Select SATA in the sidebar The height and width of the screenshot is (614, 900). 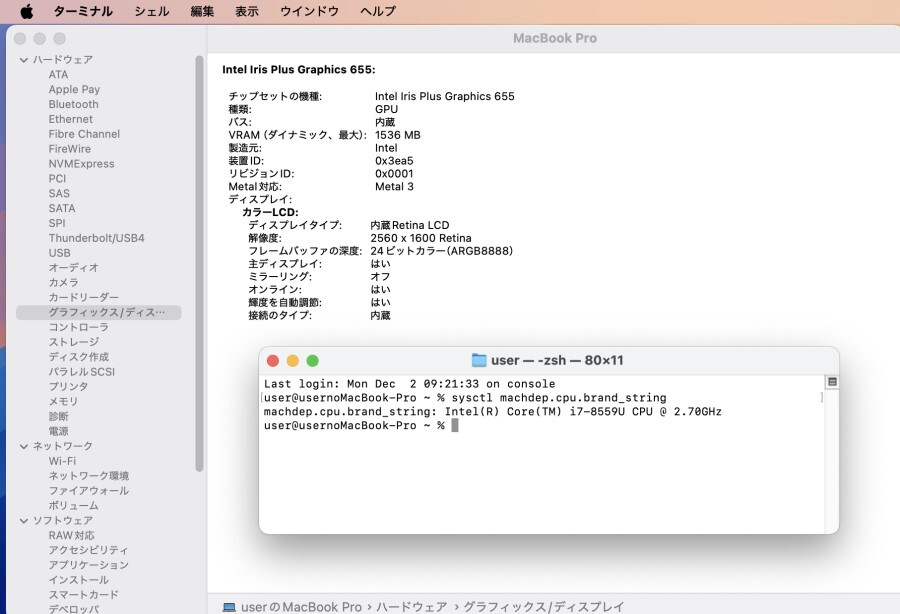coord(62,208)
